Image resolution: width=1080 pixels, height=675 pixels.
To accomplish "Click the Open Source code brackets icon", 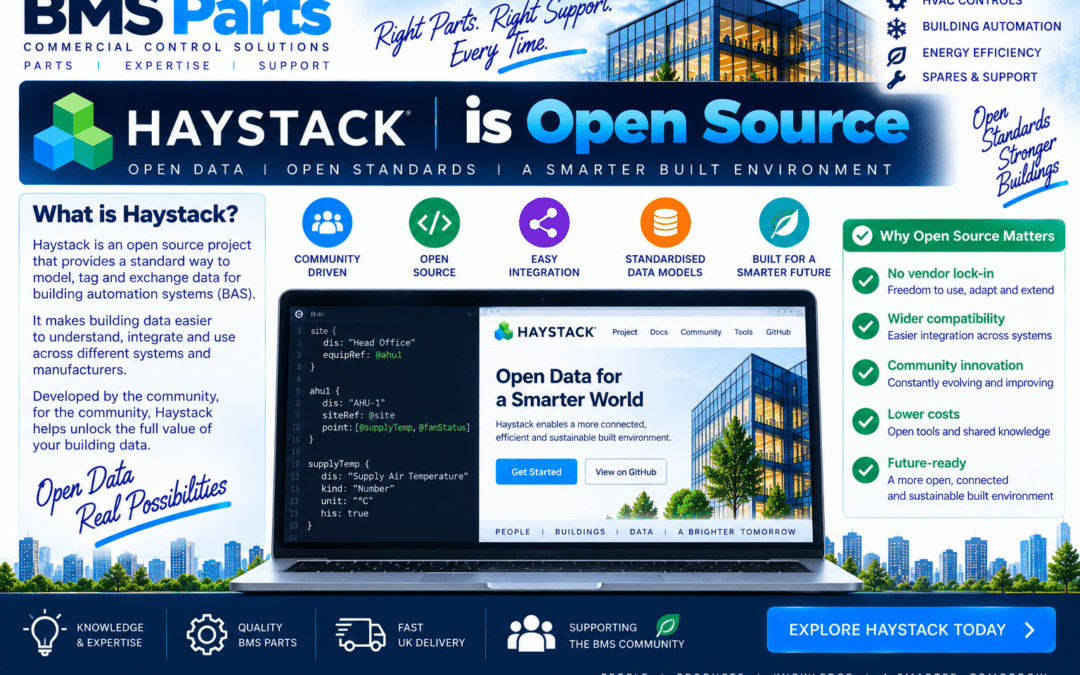I will 434,222.
